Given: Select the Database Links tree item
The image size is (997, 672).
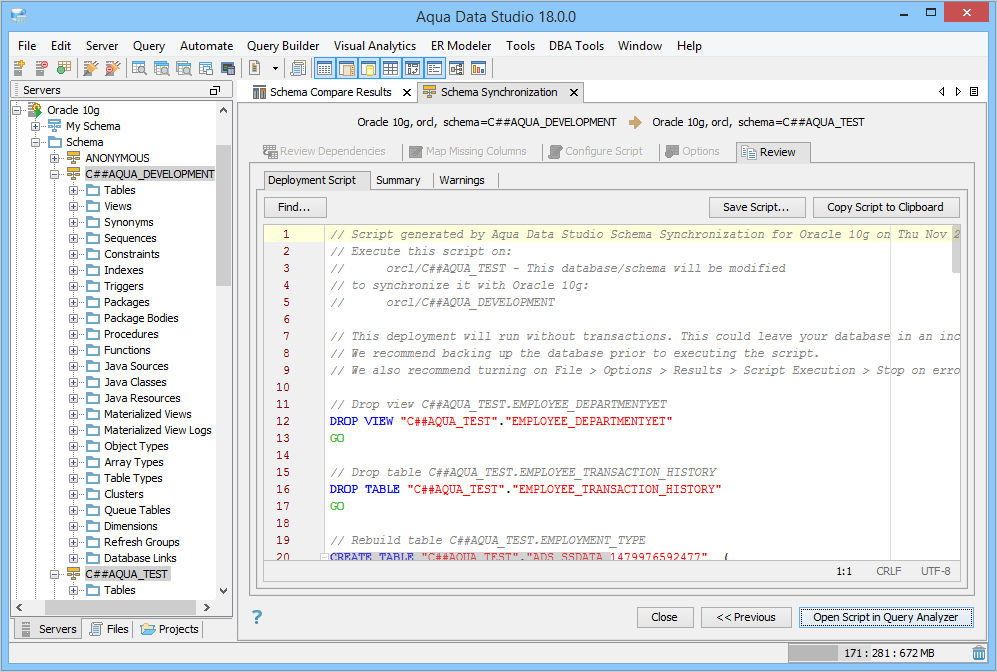Looking at the screenshot, I should pos(140,558).
